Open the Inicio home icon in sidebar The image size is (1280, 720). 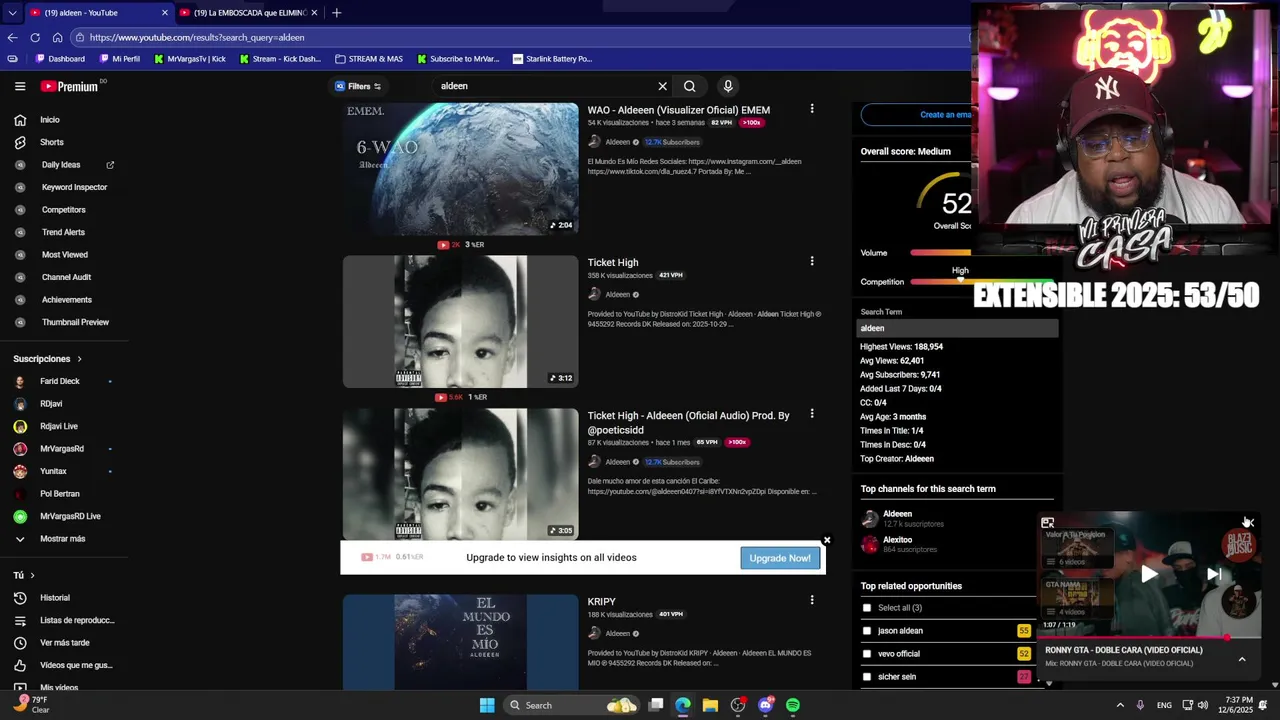click(20, 120)
